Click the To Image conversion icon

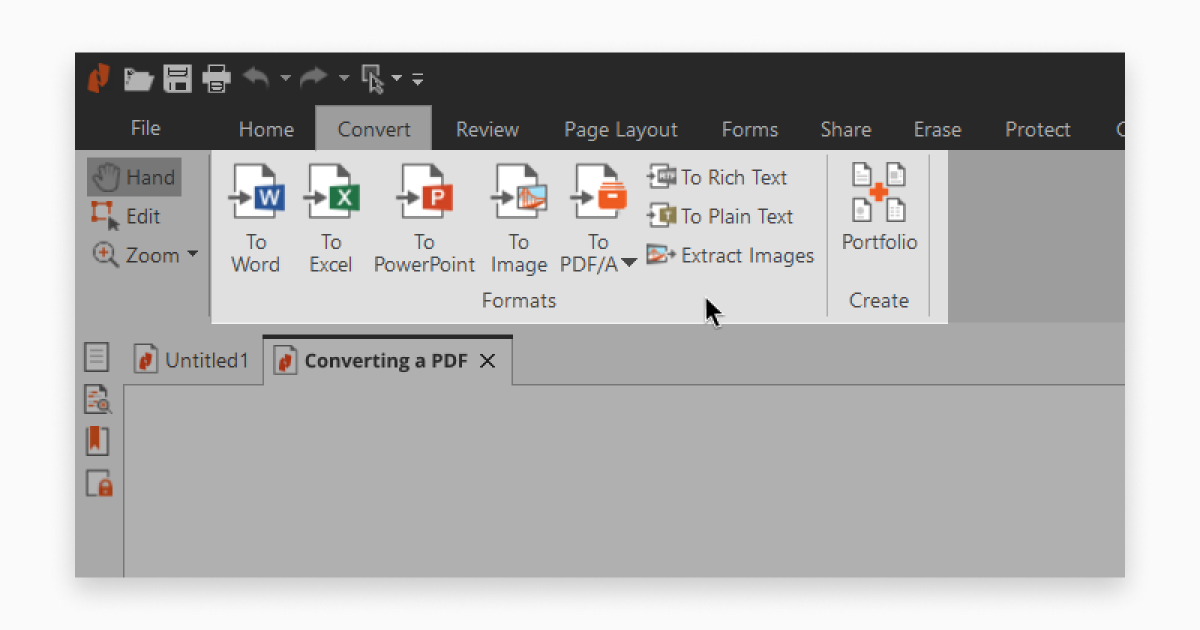point(519,215)
